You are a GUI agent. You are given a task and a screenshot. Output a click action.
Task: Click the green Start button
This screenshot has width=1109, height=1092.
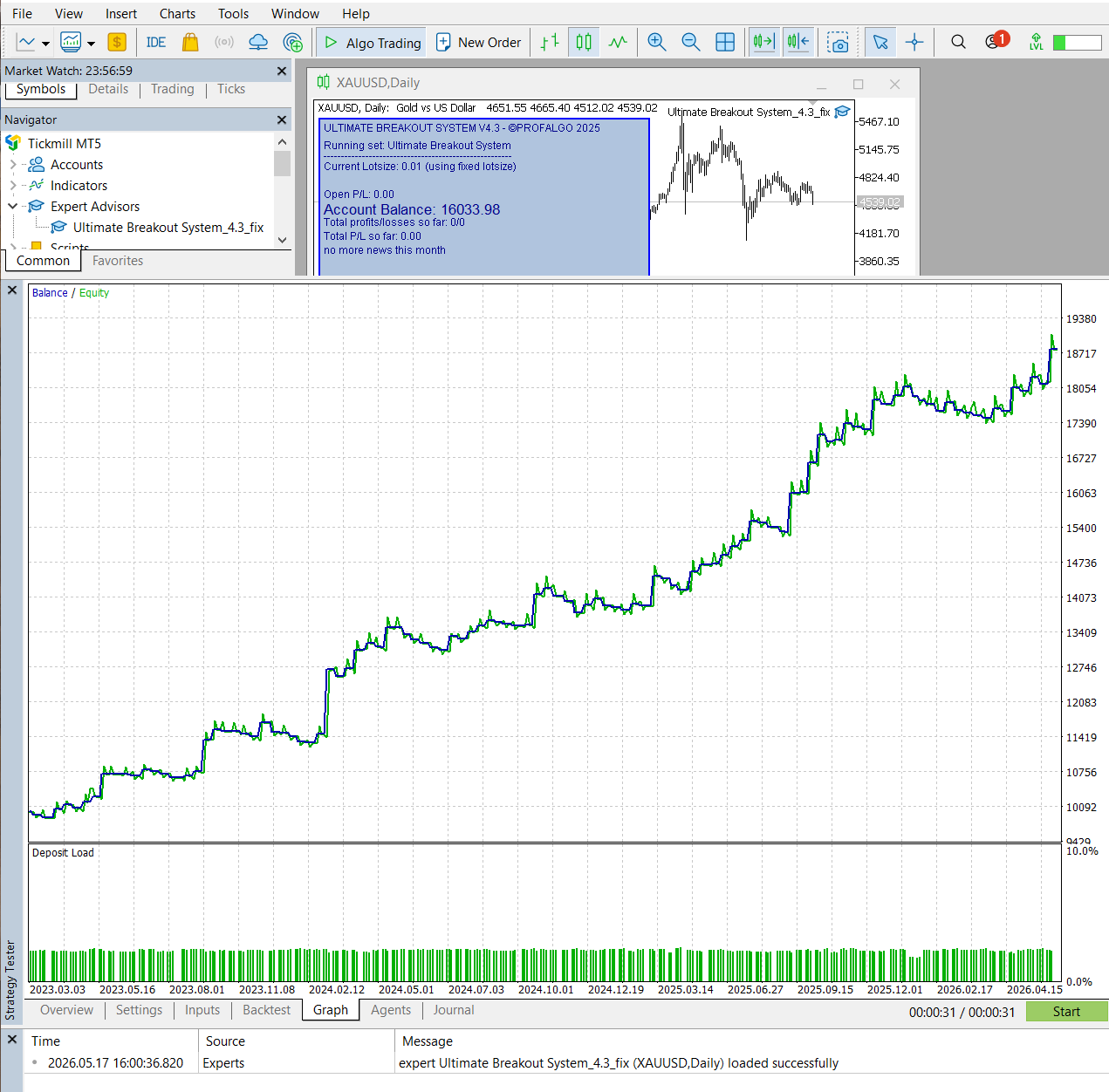tap(1066, 1012)
